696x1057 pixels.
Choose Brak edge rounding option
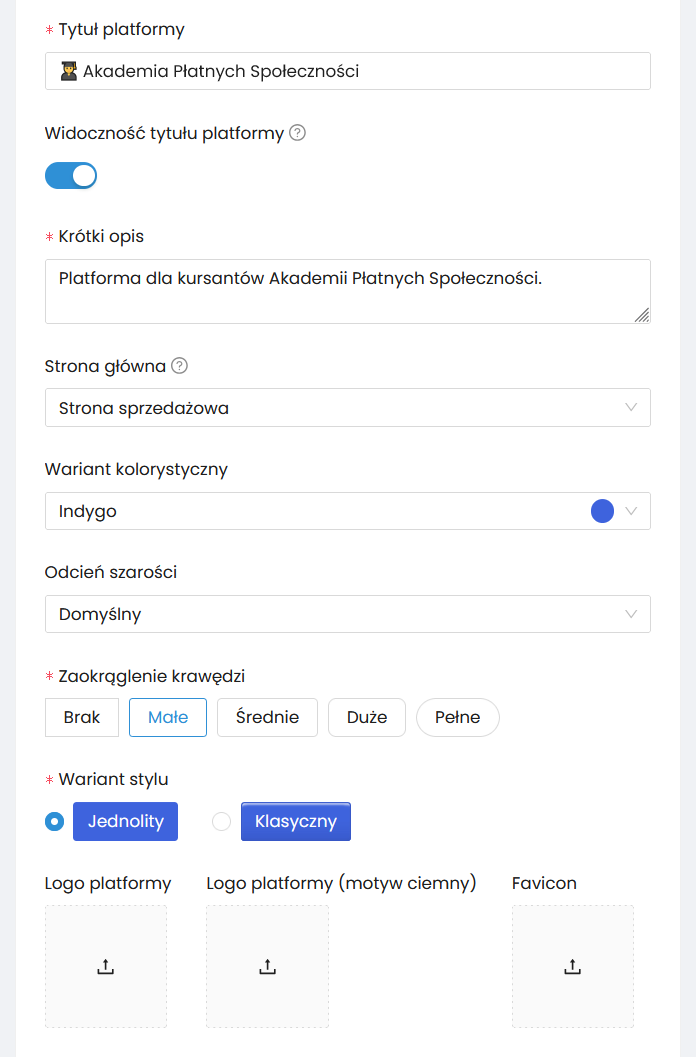[x=82, y=717]
